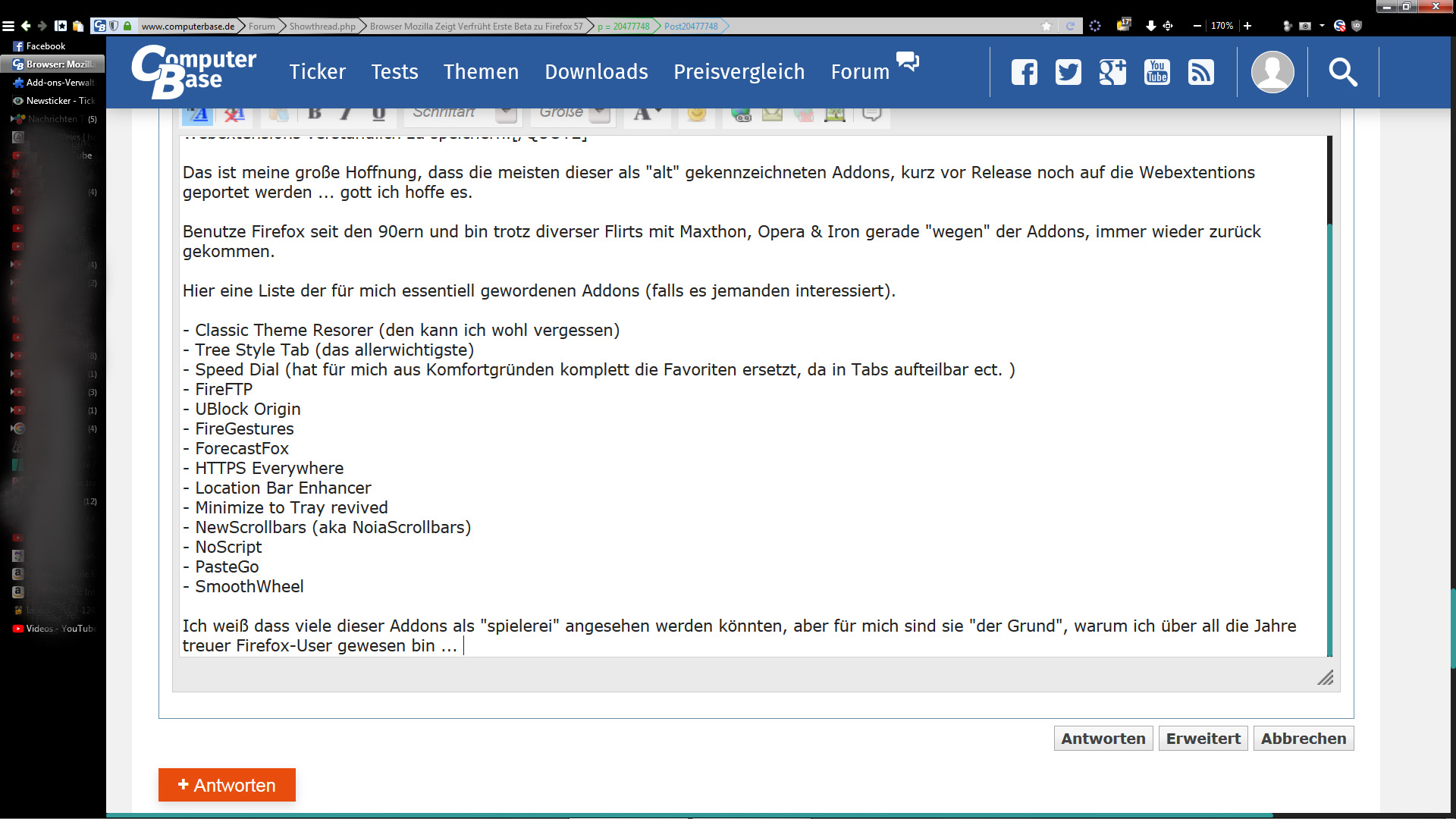The image size is (1456, 819).
Task: Toggle underline formatting in editor
Action: [x=378, y=114]
